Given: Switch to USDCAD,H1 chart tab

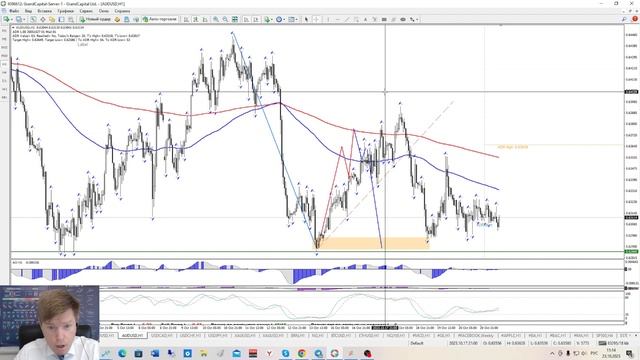Looking at the screenshot, I should coord(162,336).
